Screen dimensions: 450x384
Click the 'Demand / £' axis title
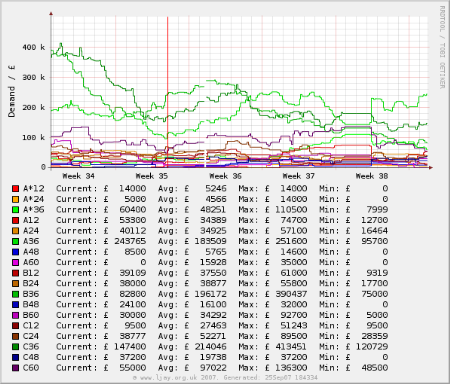click(12, 91)
